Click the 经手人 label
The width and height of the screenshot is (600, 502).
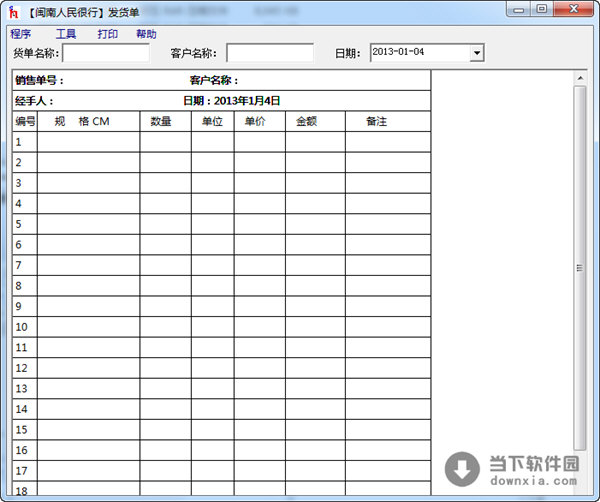[34, 101]
